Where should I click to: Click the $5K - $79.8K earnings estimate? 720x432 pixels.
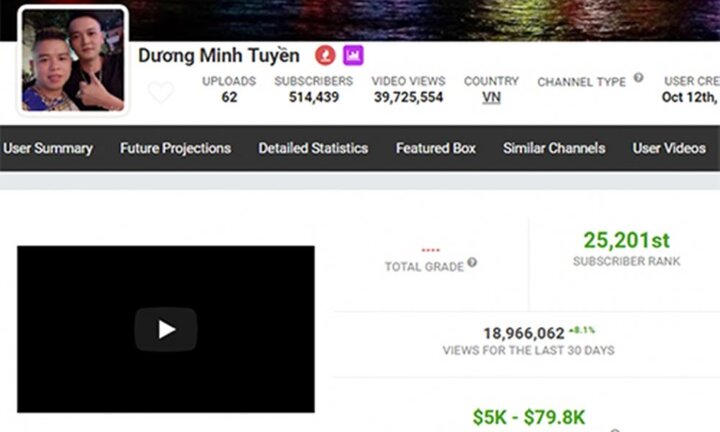tap(529, 417)
